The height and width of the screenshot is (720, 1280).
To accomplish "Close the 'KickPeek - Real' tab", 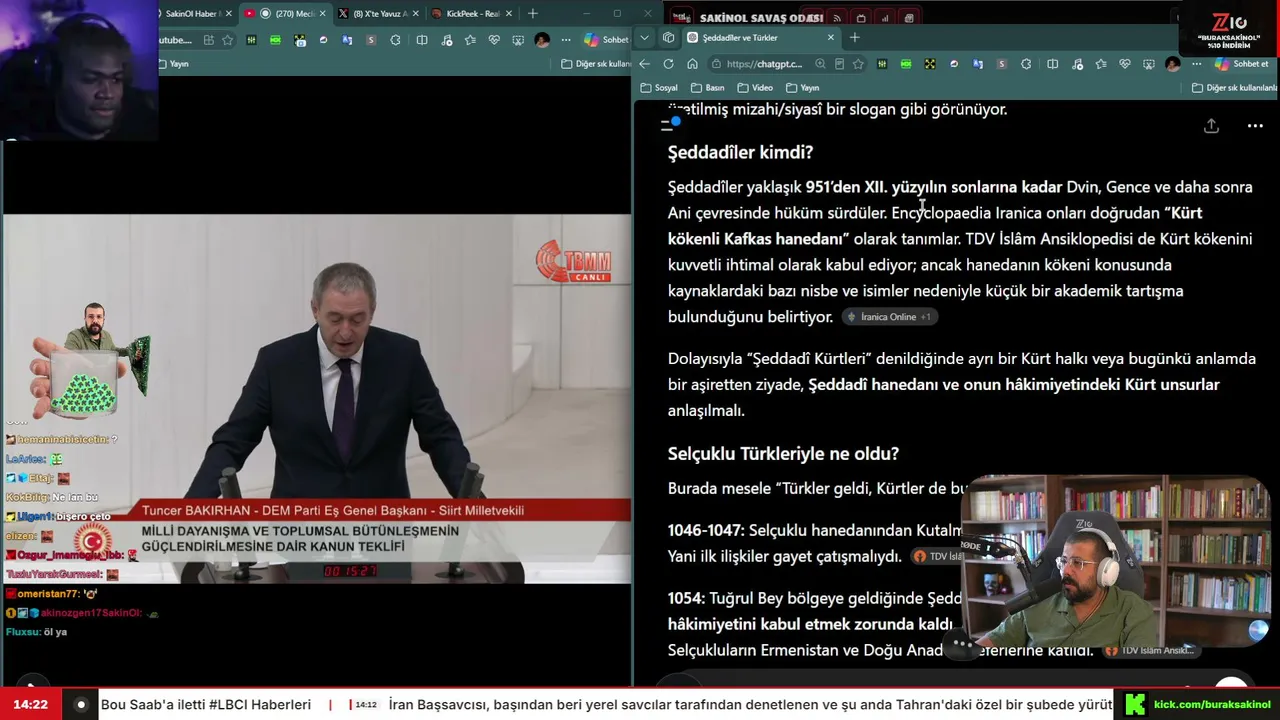I will (x=508, y=14).
